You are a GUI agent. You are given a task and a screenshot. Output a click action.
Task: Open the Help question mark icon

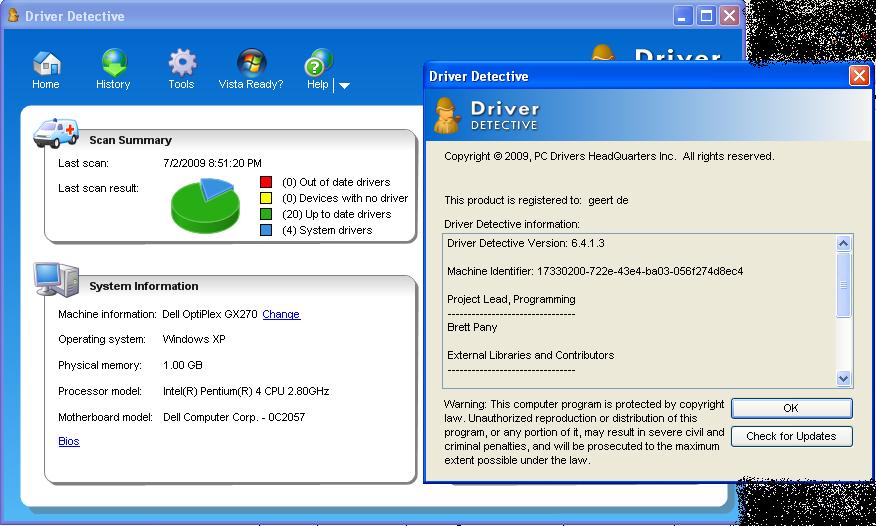point(318,63)
